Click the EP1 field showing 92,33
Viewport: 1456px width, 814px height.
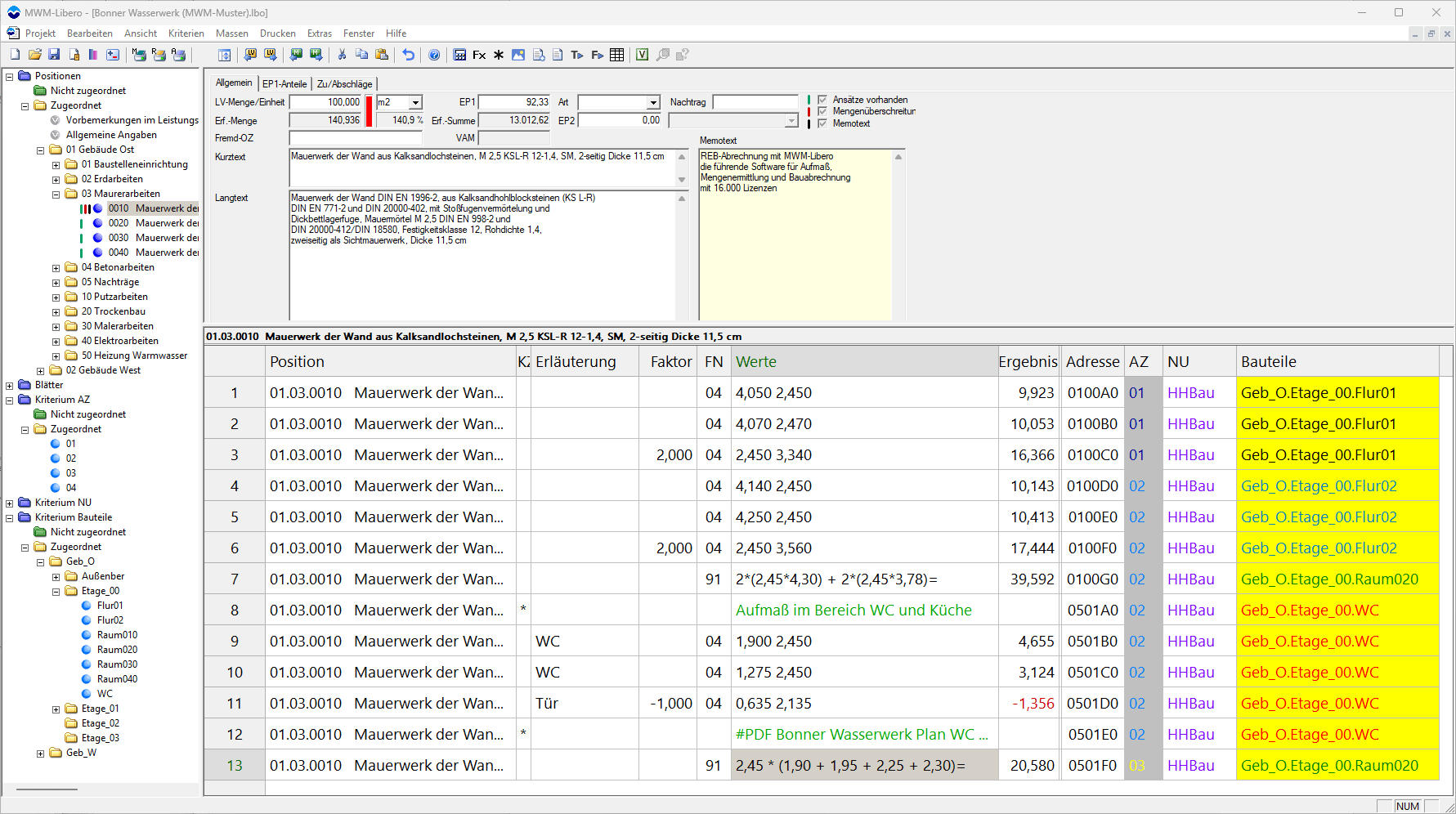point(514,102)
